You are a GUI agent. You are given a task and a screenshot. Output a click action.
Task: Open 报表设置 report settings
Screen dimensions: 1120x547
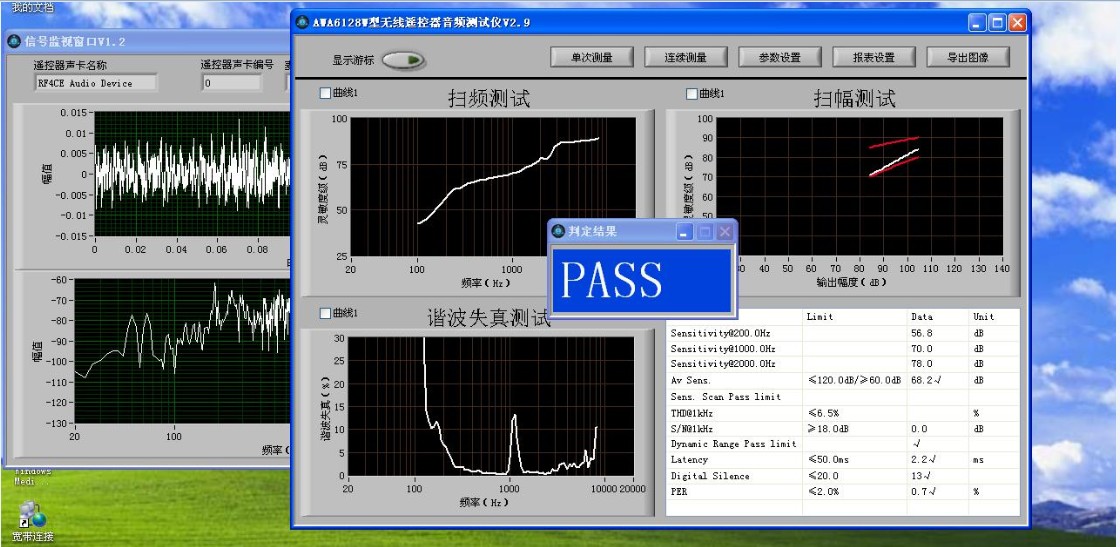click(x=873, y=57)
